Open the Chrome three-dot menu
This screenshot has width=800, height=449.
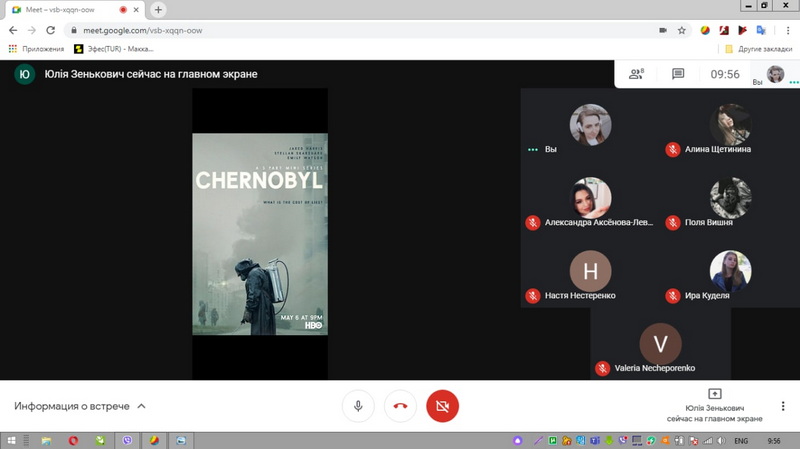pos(788,30)
